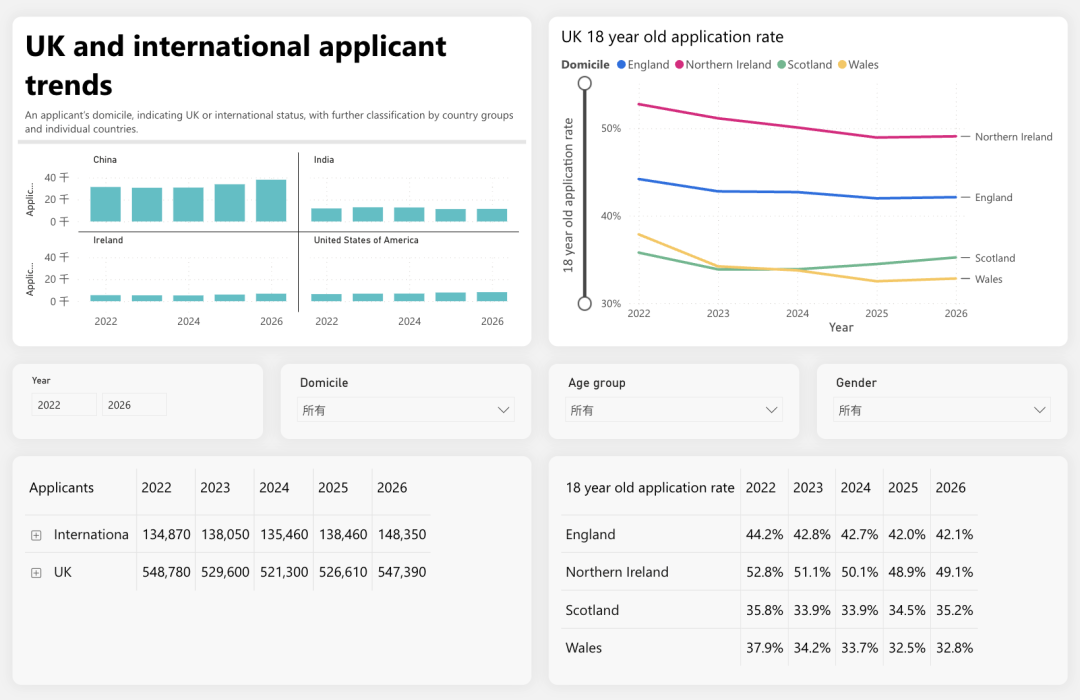Viewport: 1080px width, 700px height.
Task: Select Northern Ireland pink legend dot
Action: pyautogui.click(x=679, y=65)
